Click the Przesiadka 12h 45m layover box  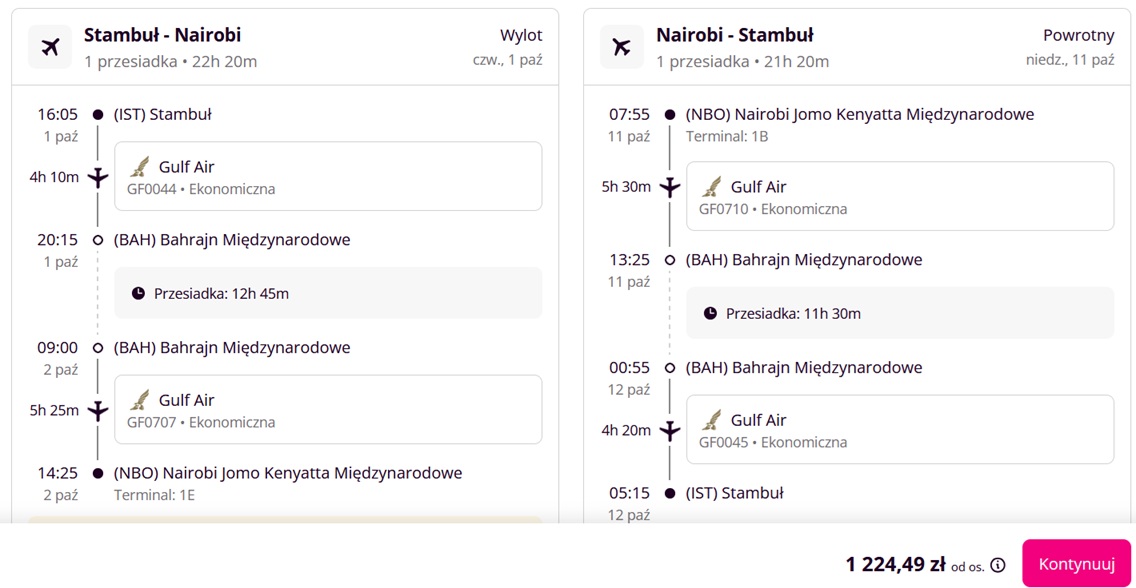pos(328,293)
